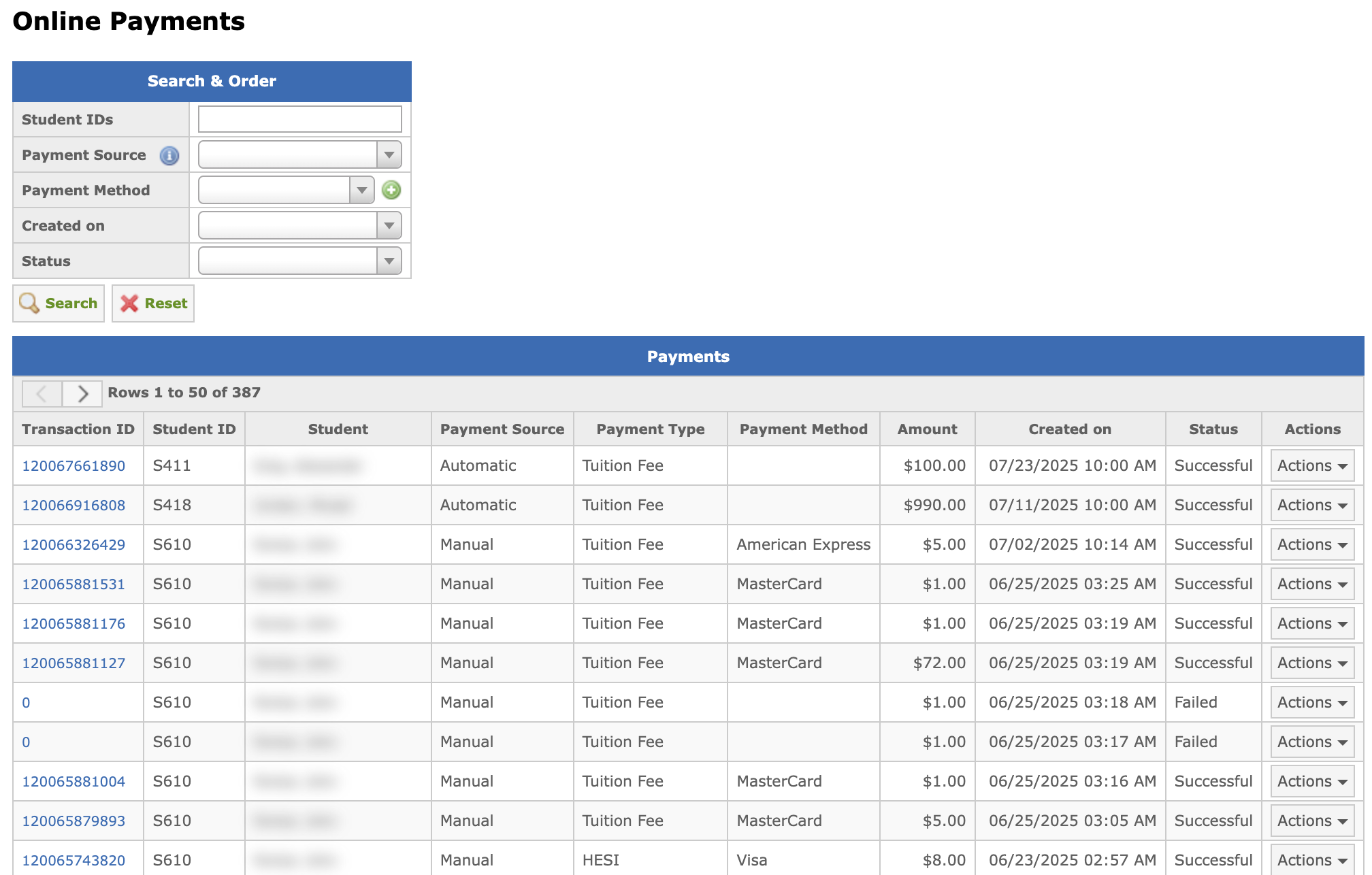Viewport: 1372px width, 875px height.
Task: Expand the Created on dropdown
Action: (x=300, y=226)
